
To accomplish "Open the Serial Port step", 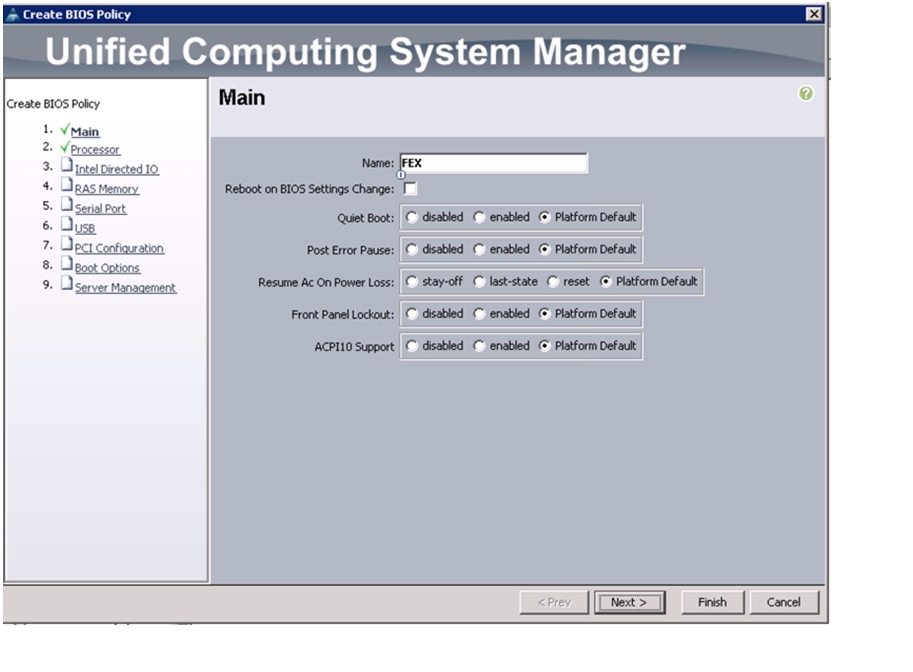I will click(100, 208).
